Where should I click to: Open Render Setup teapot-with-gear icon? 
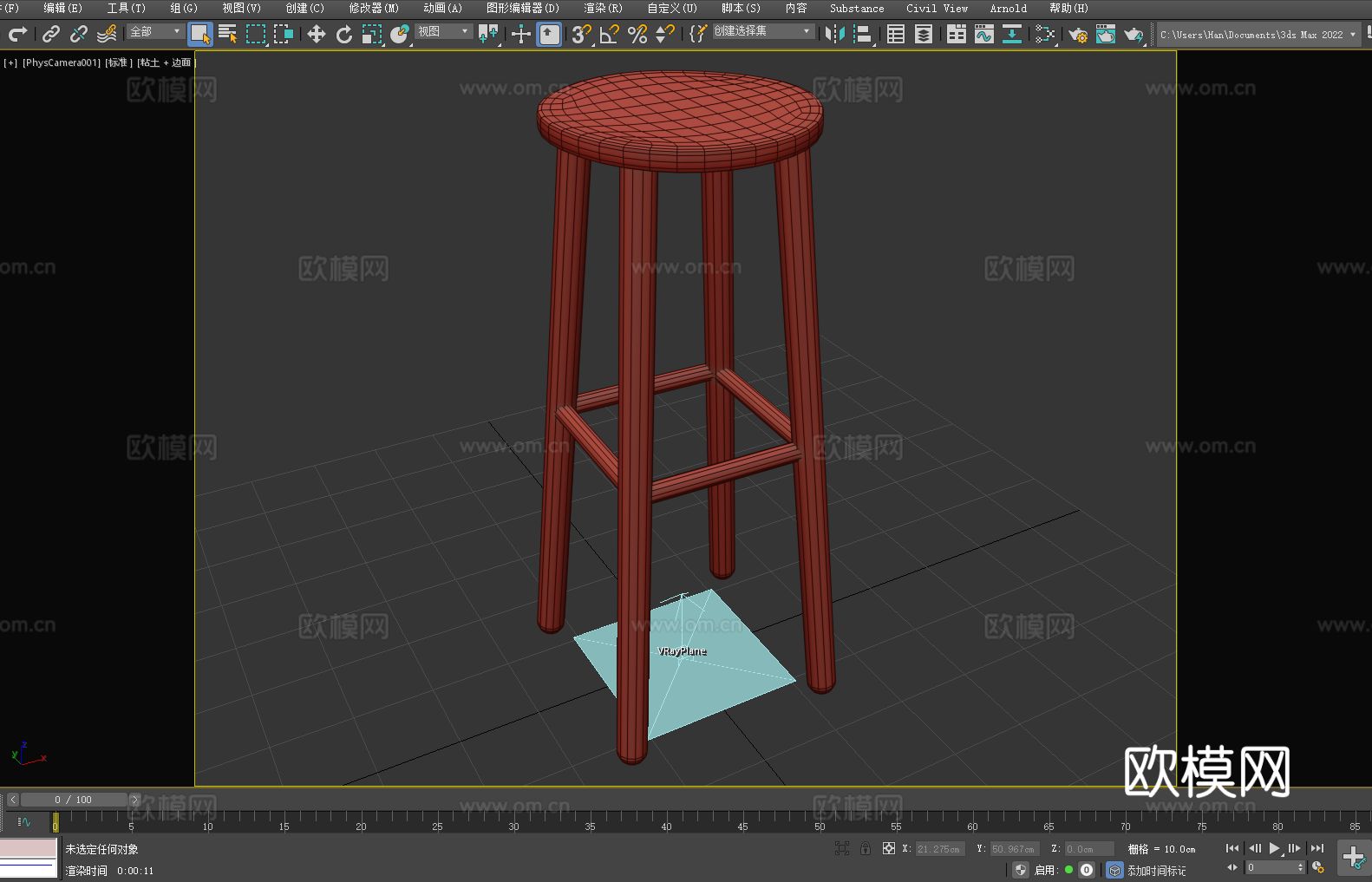coord(1078,34)
